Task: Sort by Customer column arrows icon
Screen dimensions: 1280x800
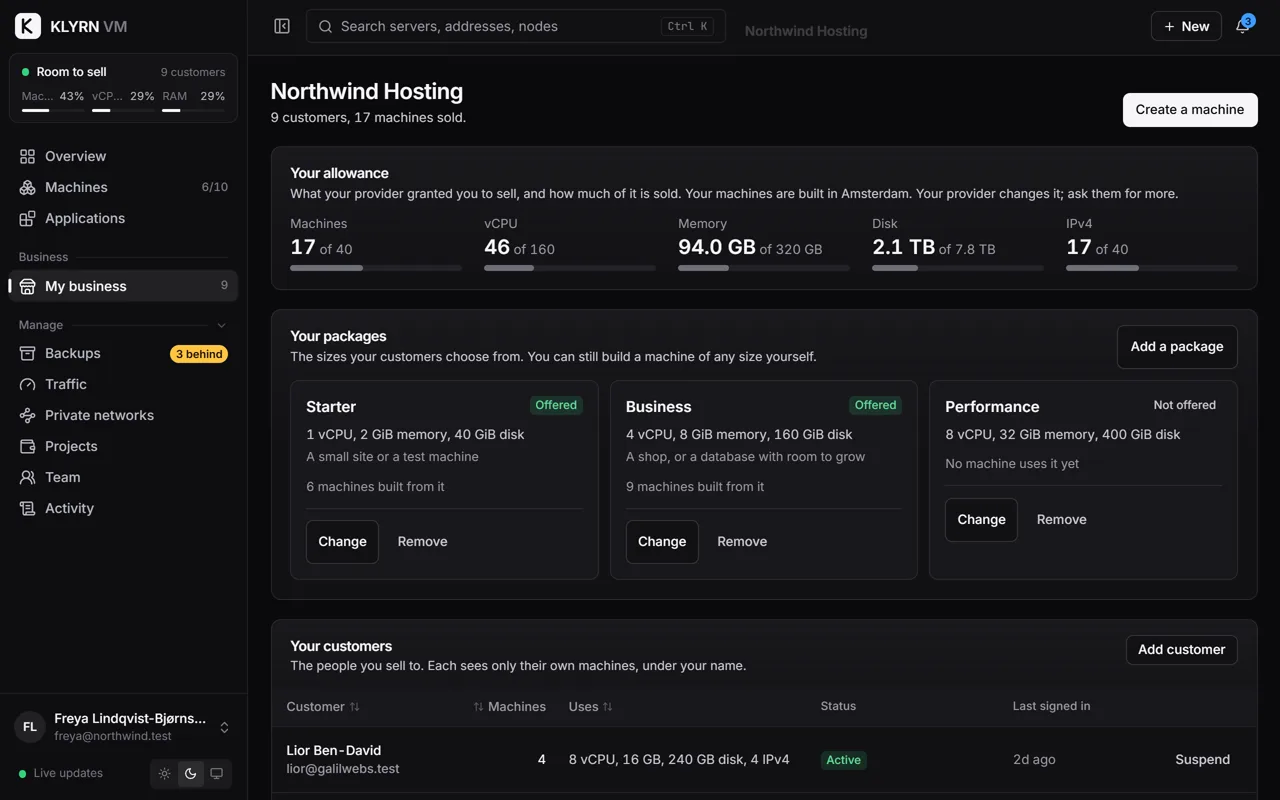Action: [354, 706]
